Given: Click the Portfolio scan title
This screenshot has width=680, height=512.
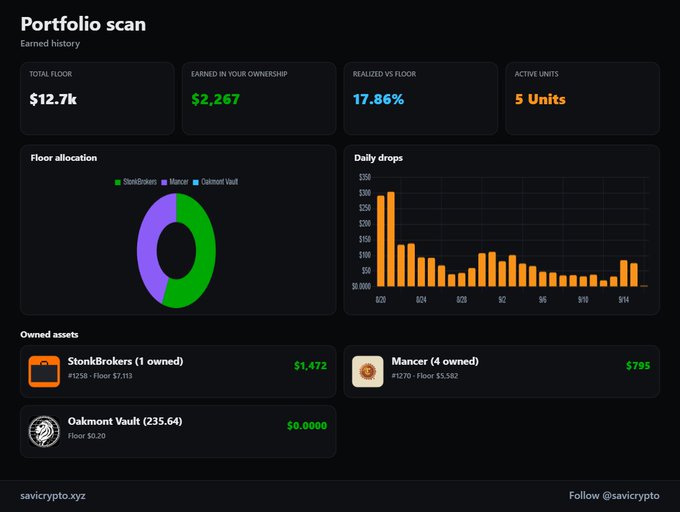Looking at the screenshot, I should pos(83,24).
